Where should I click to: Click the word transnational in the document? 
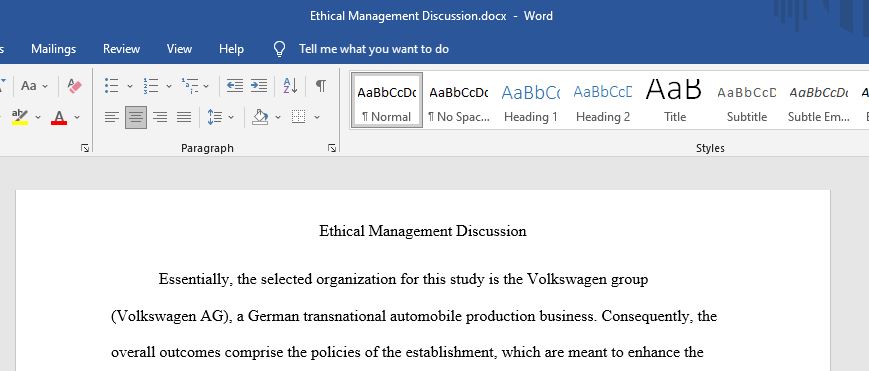click(x=345, y=316)
